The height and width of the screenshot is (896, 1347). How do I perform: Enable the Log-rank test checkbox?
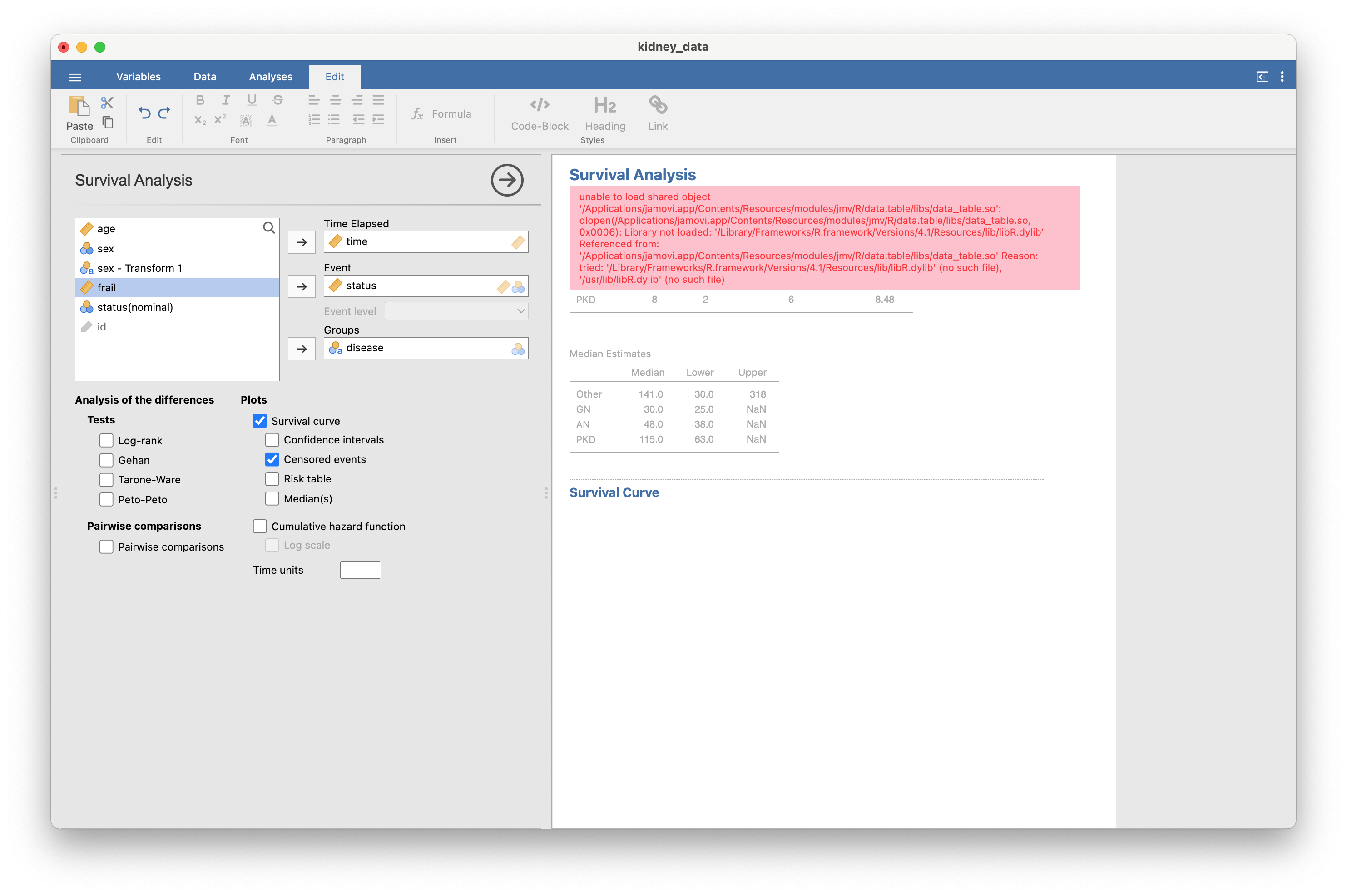[106, 441]
